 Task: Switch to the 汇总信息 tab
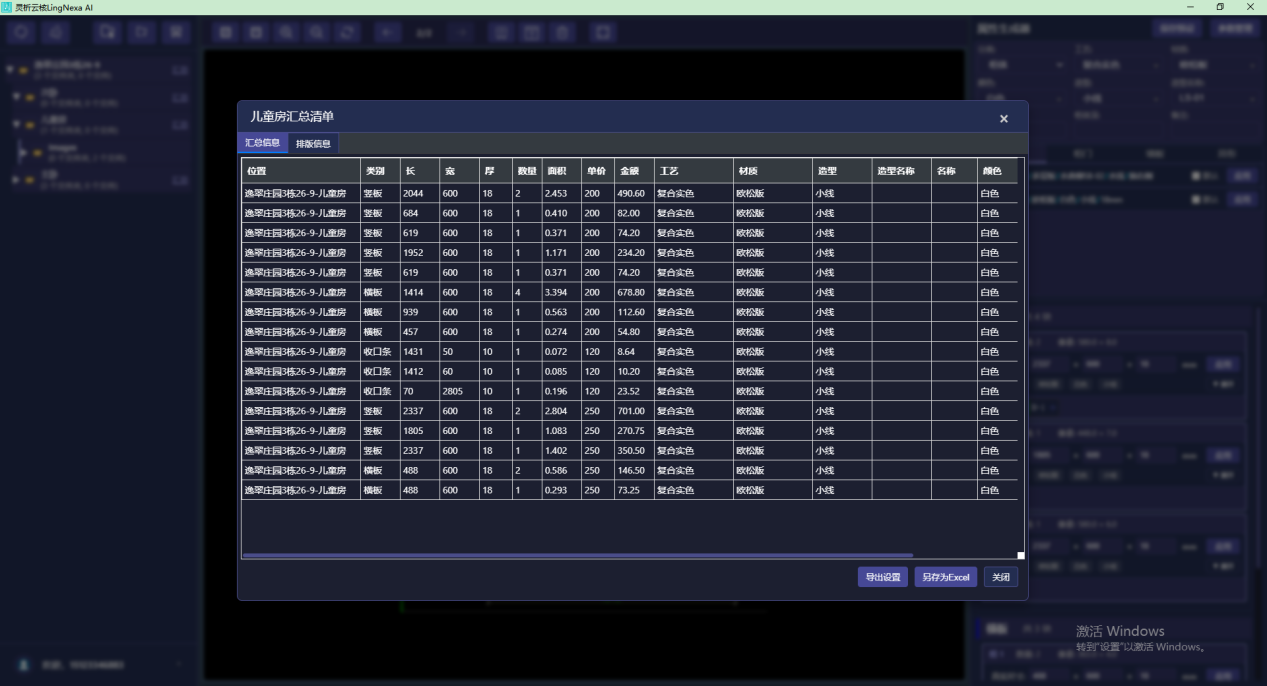click(x=263, y=143)
